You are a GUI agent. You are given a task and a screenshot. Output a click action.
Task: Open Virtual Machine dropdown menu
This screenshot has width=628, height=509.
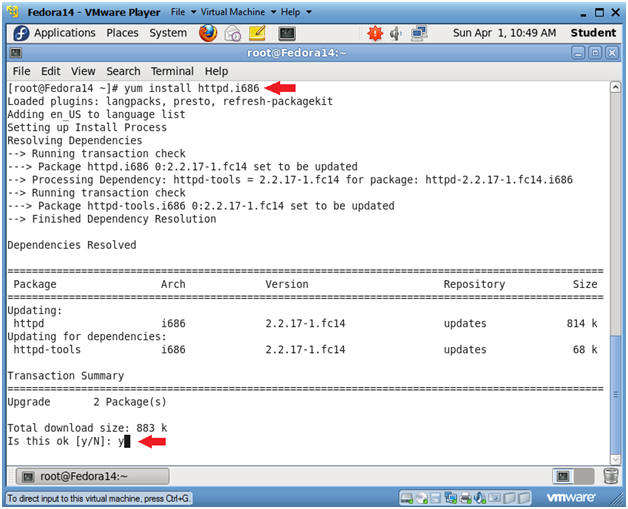coord(238,12)
